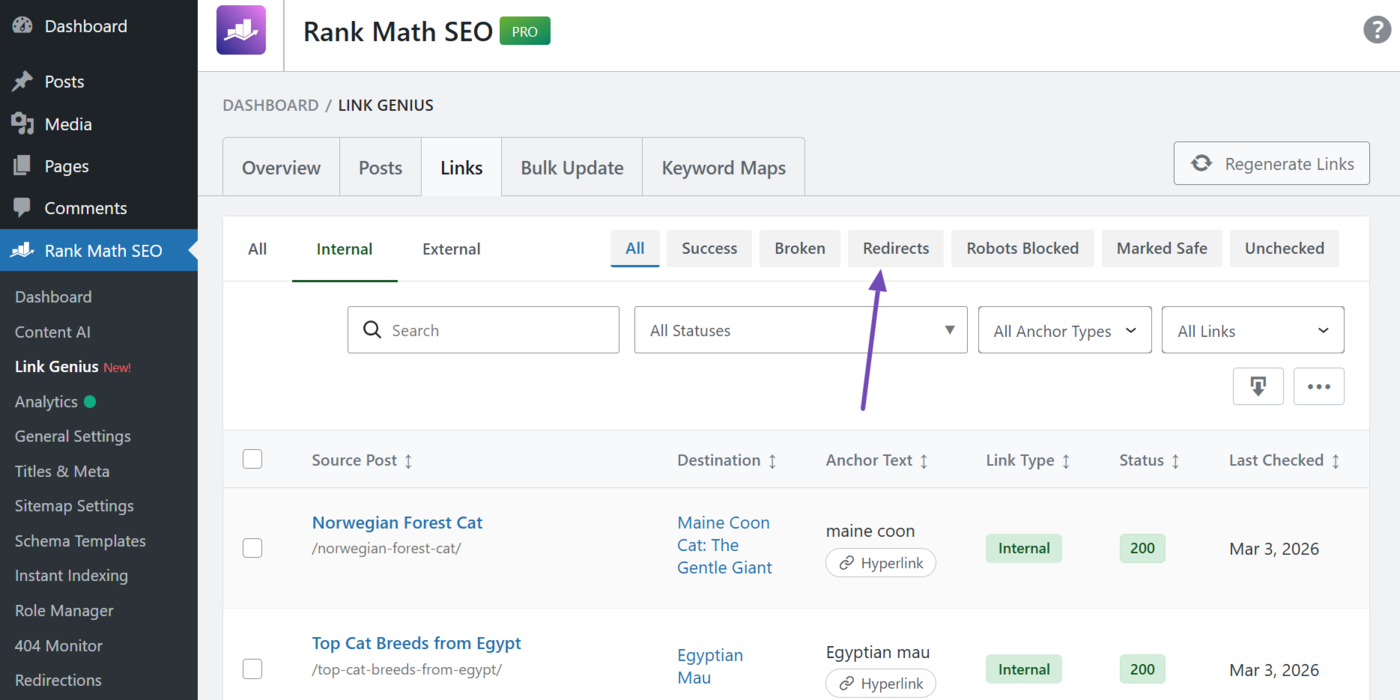Click the Rank Math SEO logo icon

240,30
